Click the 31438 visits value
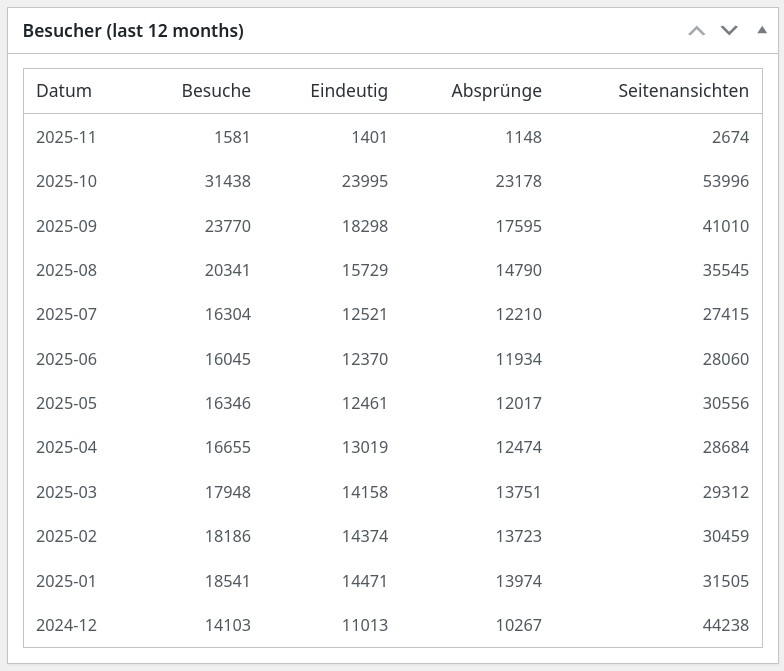The width and height of the screenshot is (784, 671). tap(226, 181)
